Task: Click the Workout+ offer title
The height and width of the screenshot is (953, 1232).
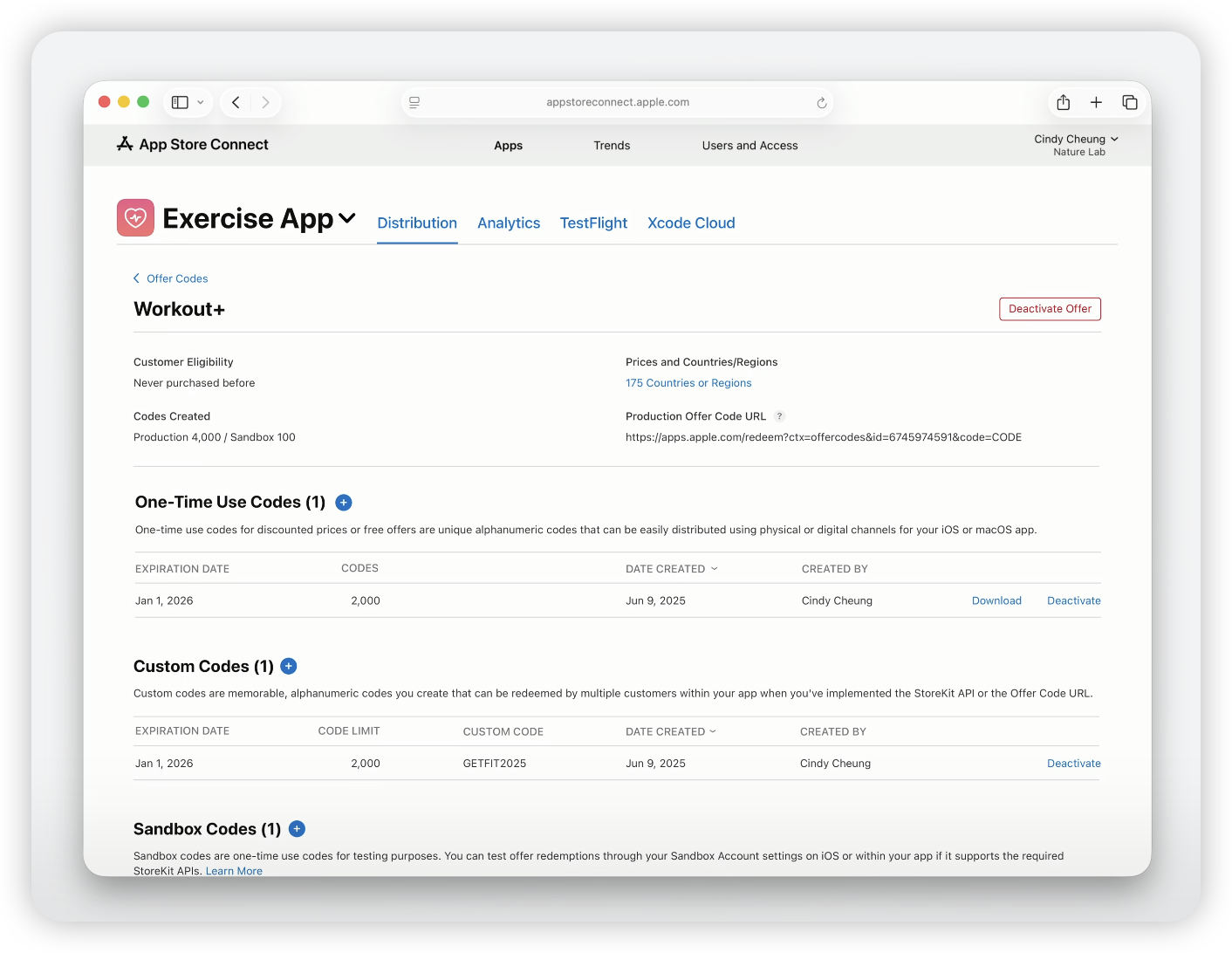Action: point(180,309)
